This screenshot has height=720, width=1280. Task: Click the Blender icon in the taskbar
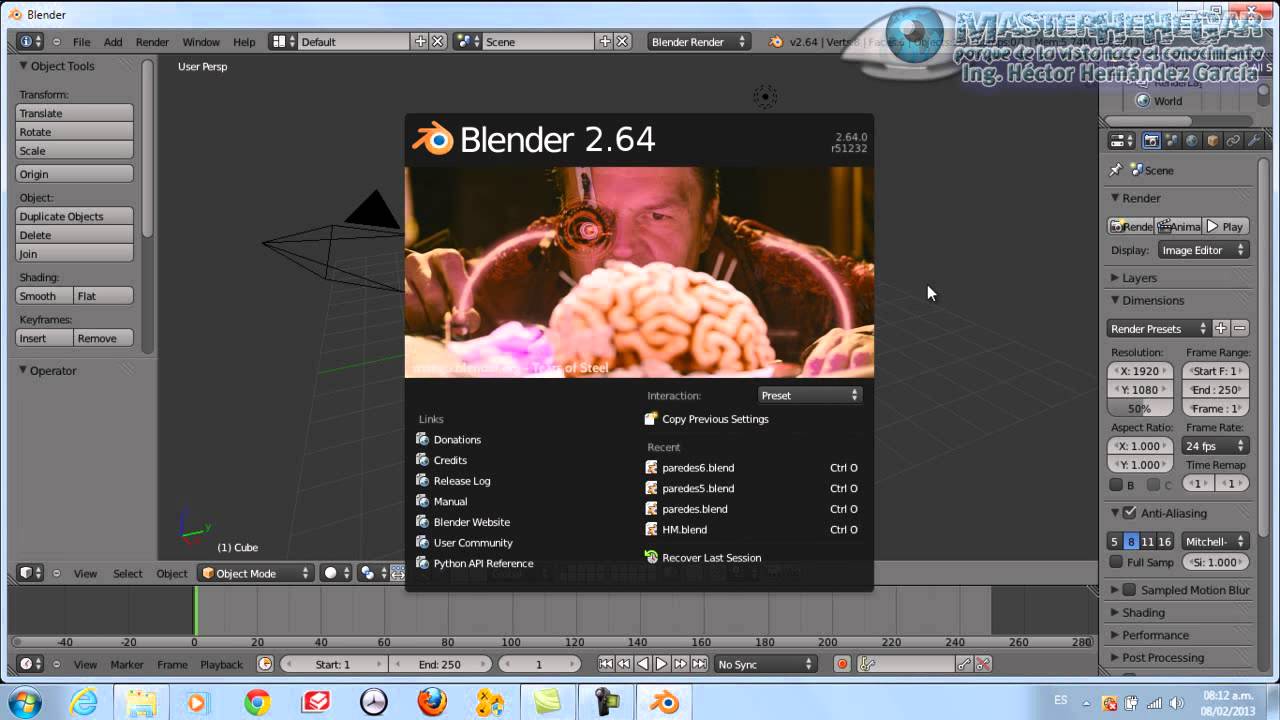[x=664, y=702]
